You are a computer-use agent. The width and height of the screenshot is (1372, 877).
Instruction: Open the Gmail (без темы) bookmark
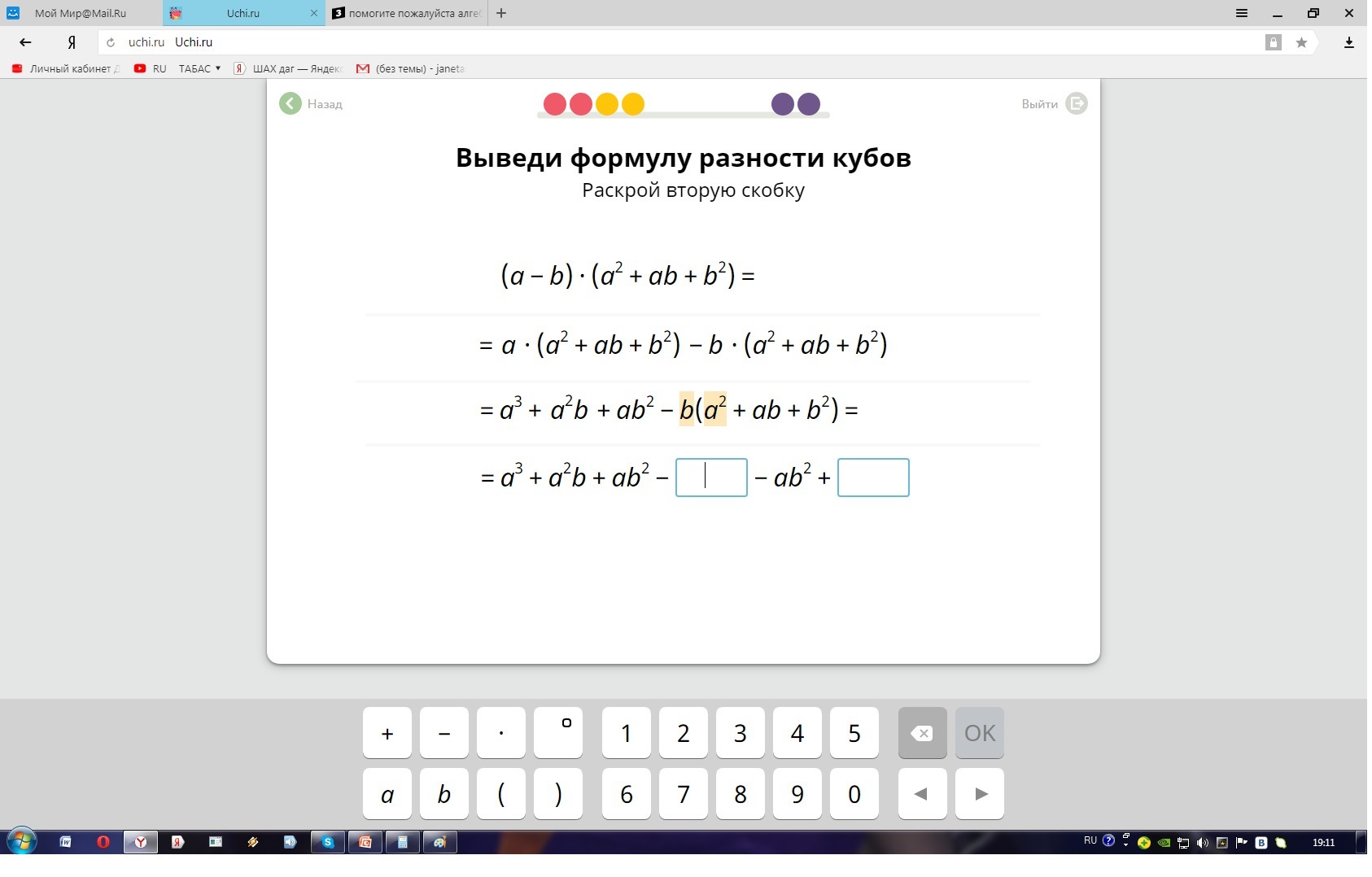(x=410, y=68)
